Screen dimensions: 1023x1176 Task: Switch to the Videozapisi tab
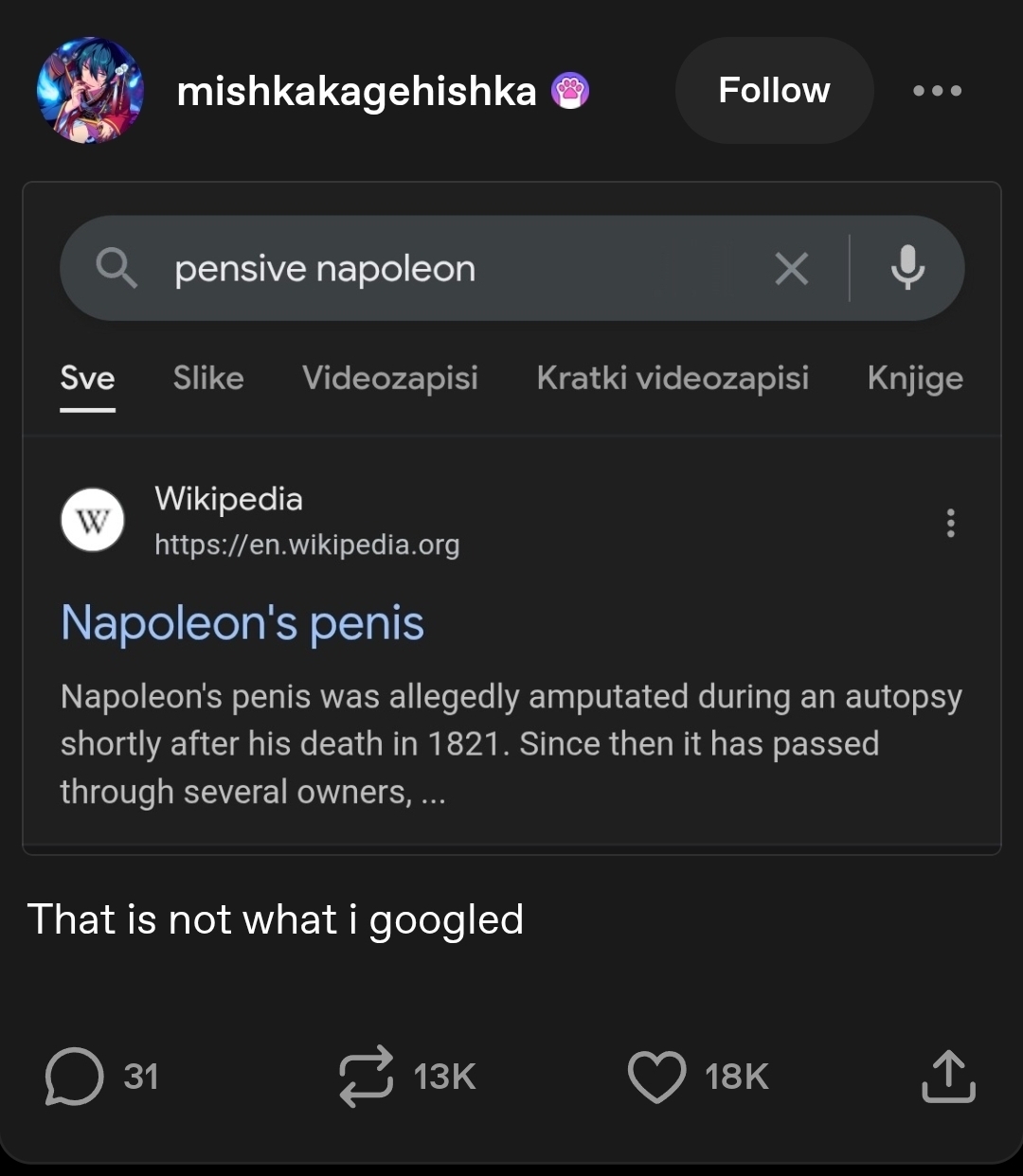390,379
